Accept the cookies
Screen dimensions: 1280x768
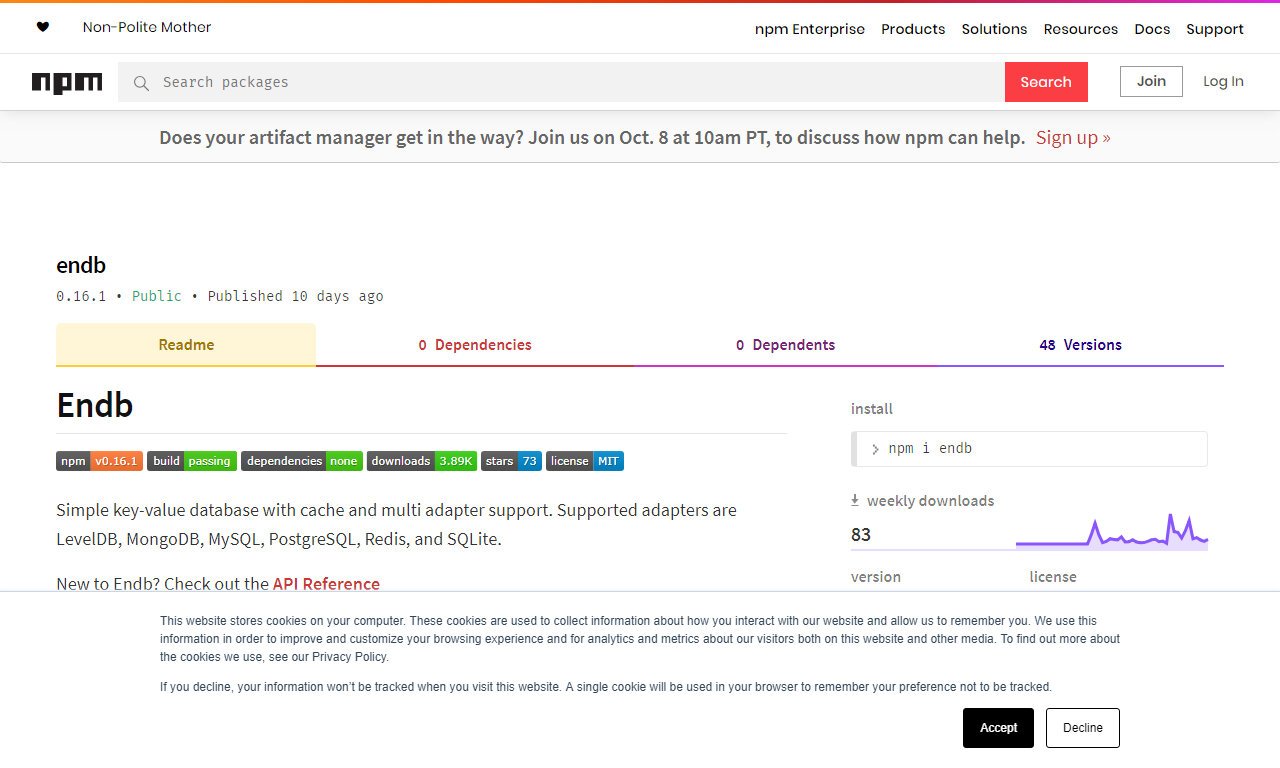[998, 728]
